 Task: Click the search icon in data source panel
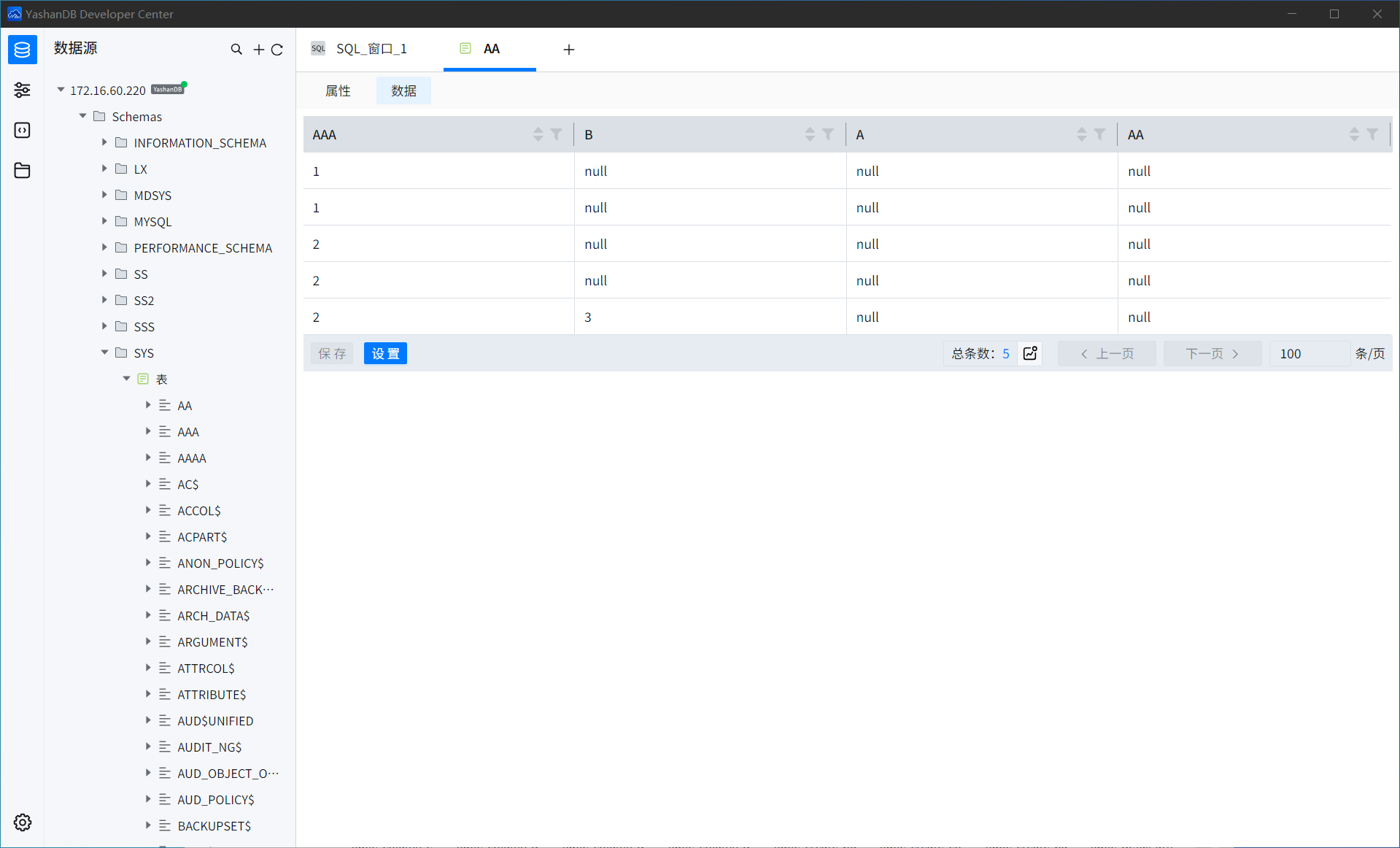[x=236, y=50]
